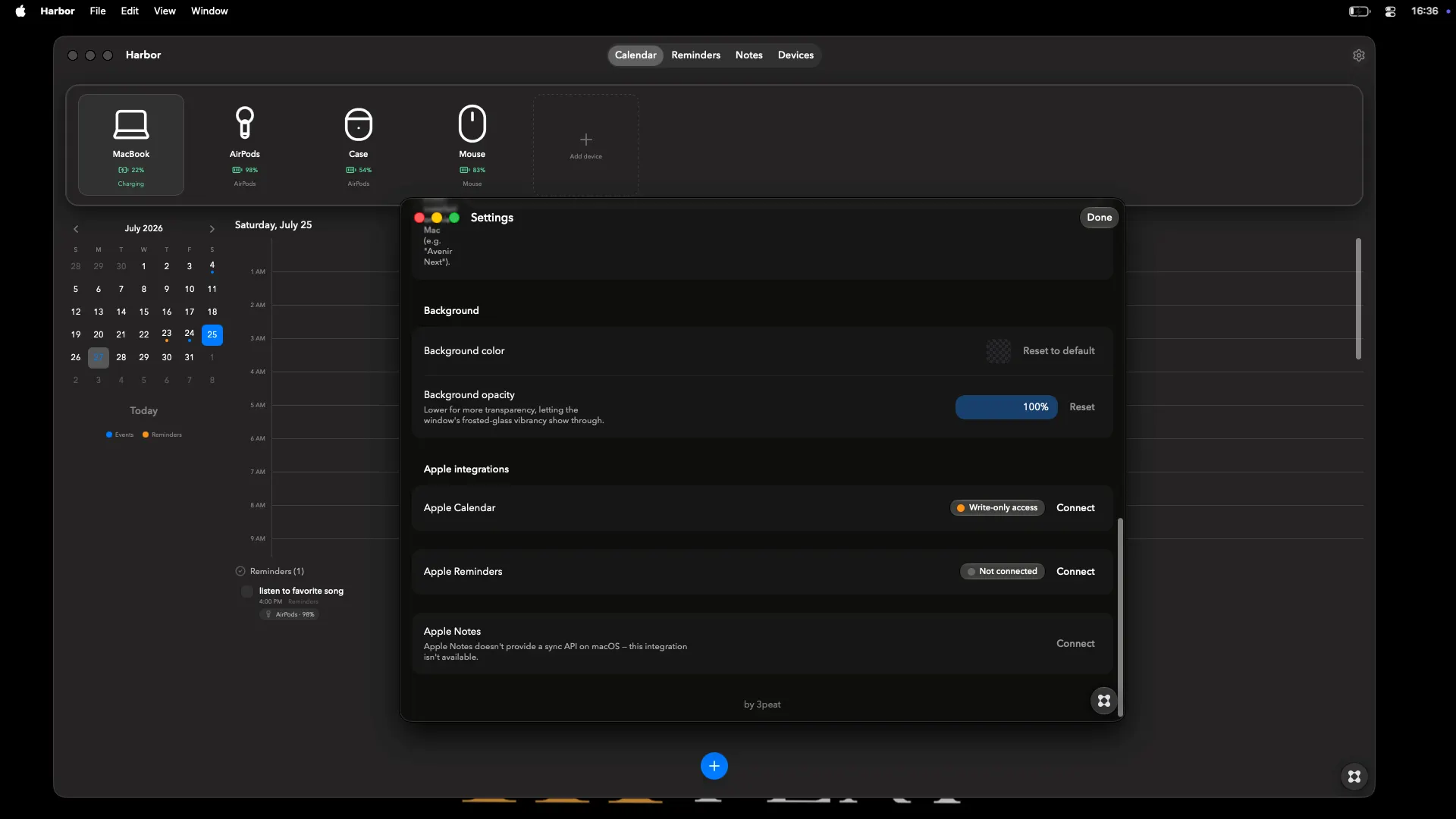
Task: Check off 'listen to favorite song' reminder
Action: coord(247,591)
